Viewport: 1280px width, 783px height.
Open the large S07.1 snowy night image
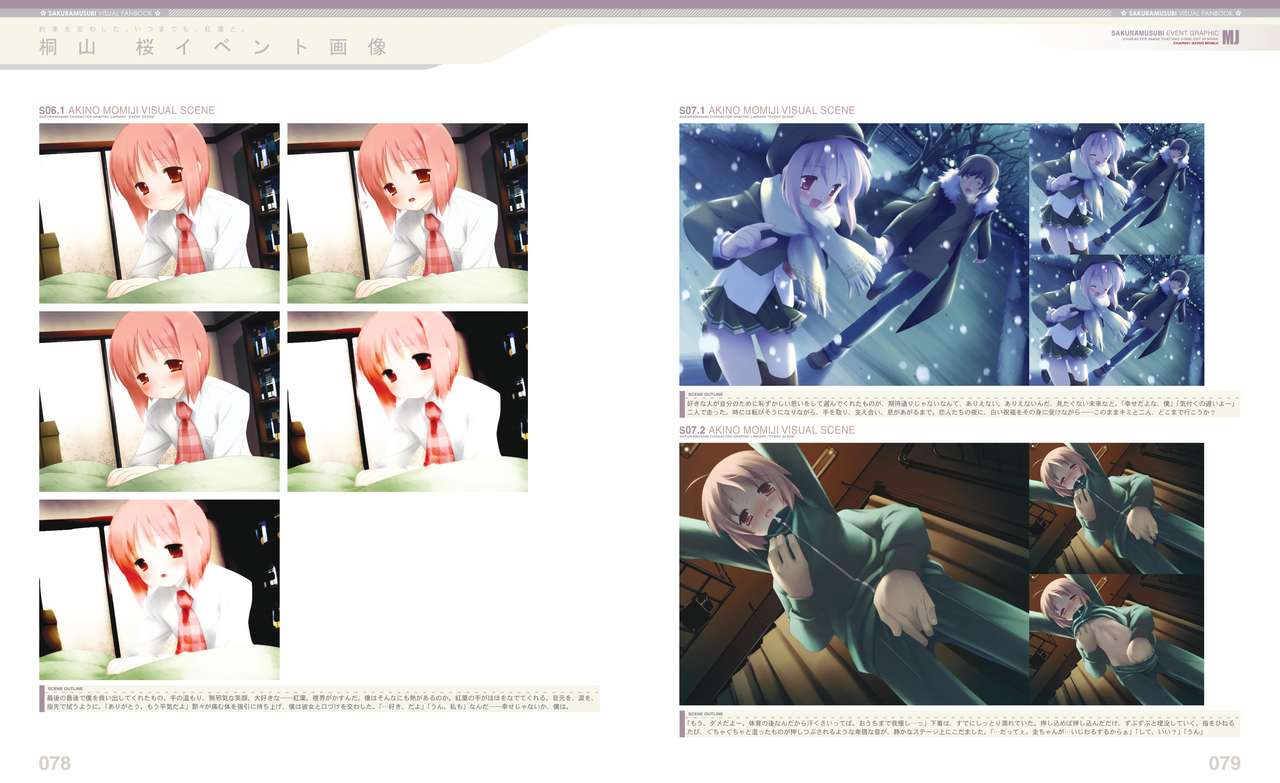pos(853,254)
